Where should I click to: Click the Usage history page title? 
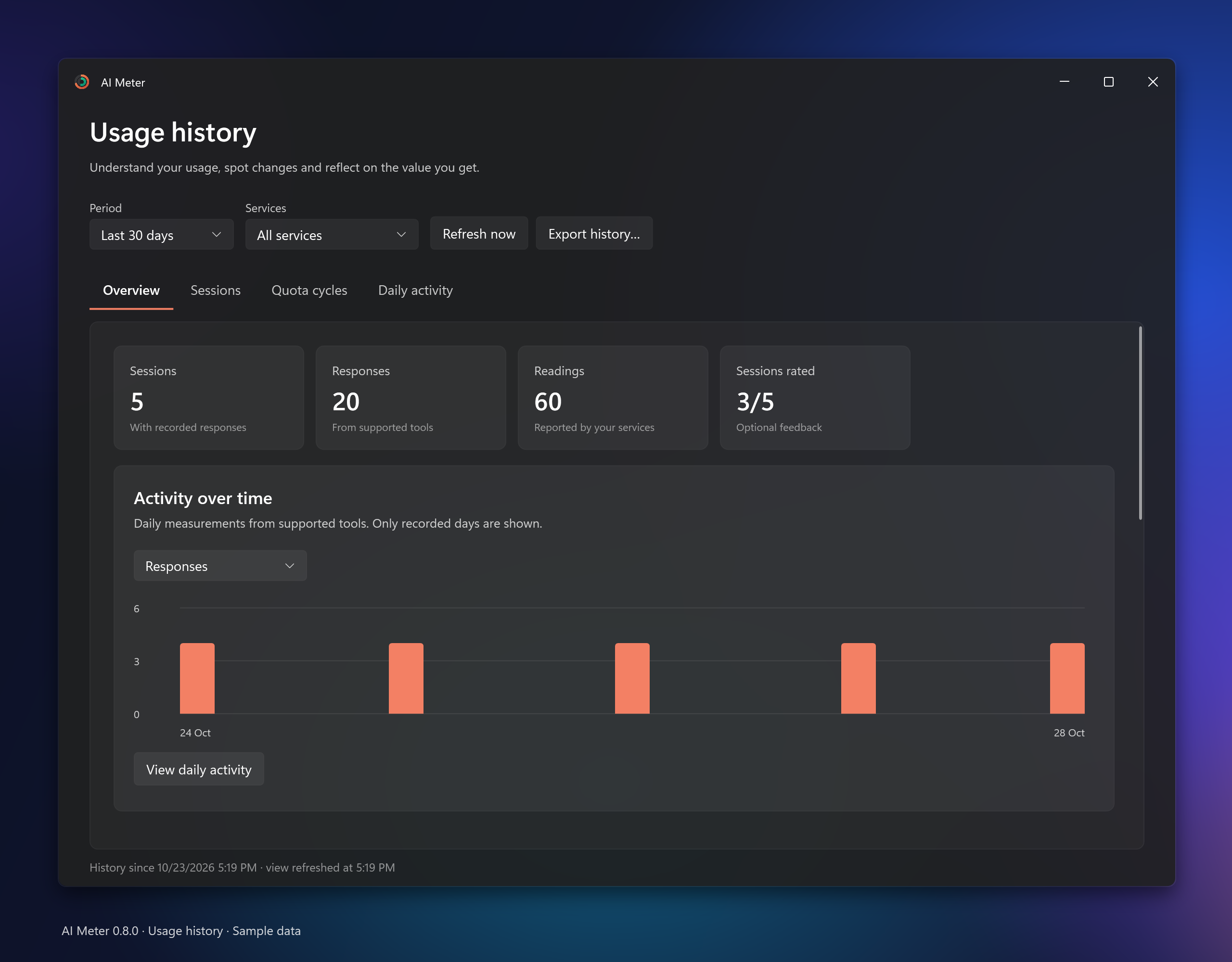coord(173,133)
